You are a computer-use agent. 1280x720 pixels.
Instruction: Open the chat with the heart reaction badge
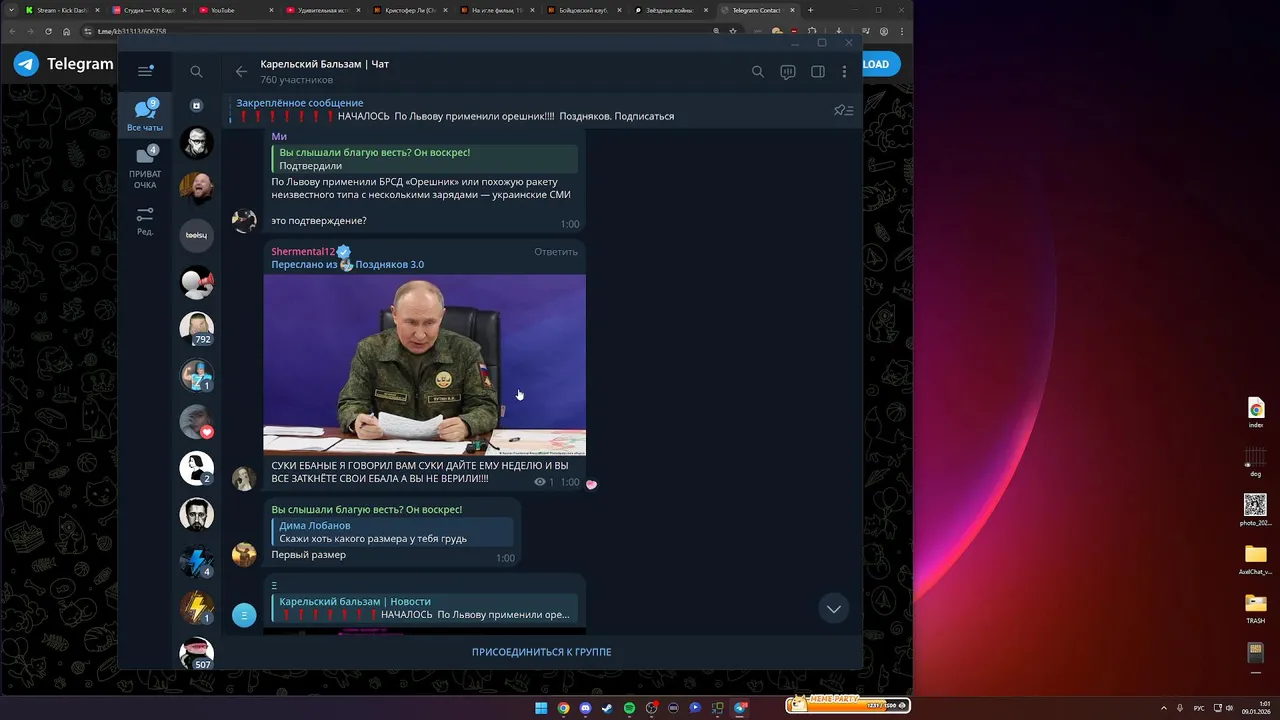pyautogui.click(x=196, y=422)
